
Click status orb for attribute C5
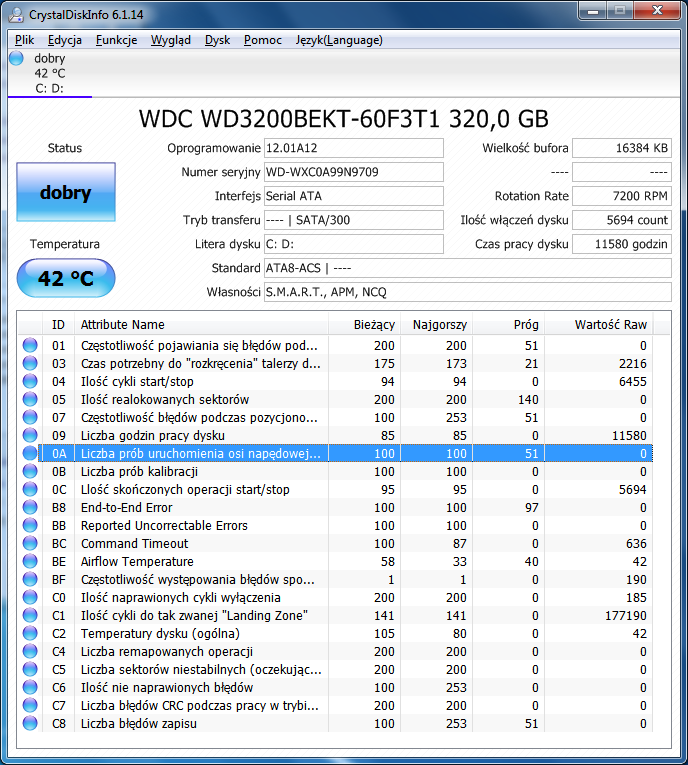[30, 669]
